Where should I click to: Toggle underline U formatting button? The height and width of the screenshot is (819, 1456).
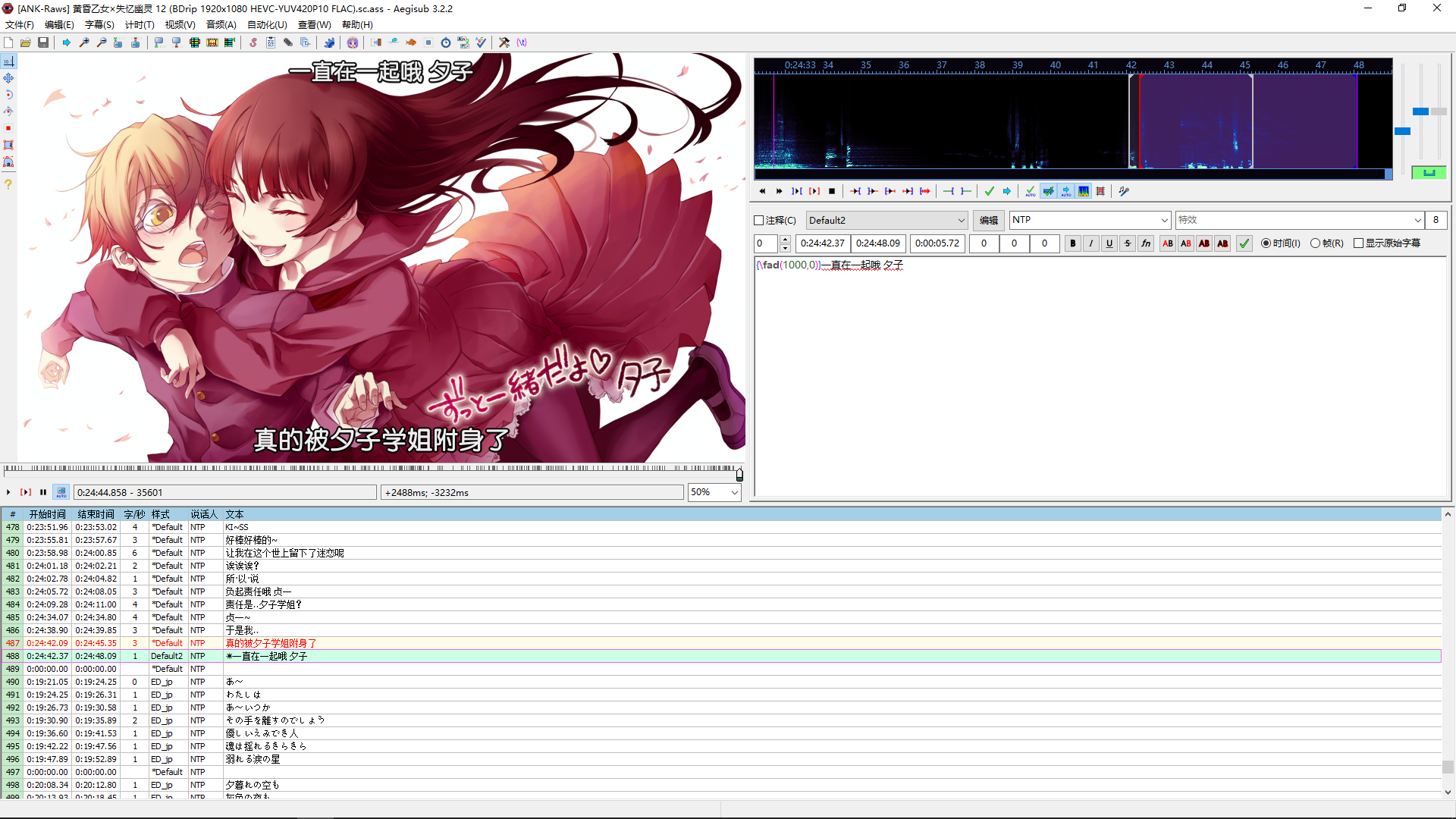pyautogui.click(x=1109, y=243)
